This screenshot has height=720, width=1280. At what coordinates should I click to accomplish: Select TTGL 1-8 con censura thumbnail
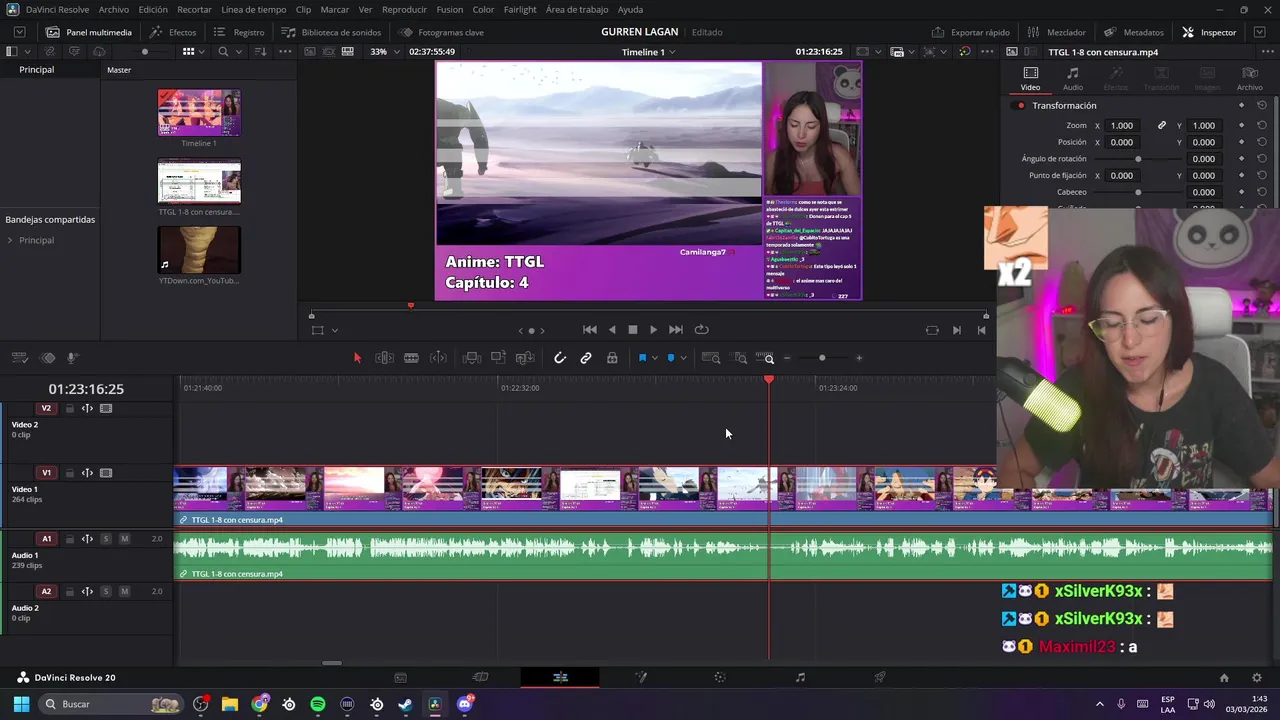click(x=199, y=182)
